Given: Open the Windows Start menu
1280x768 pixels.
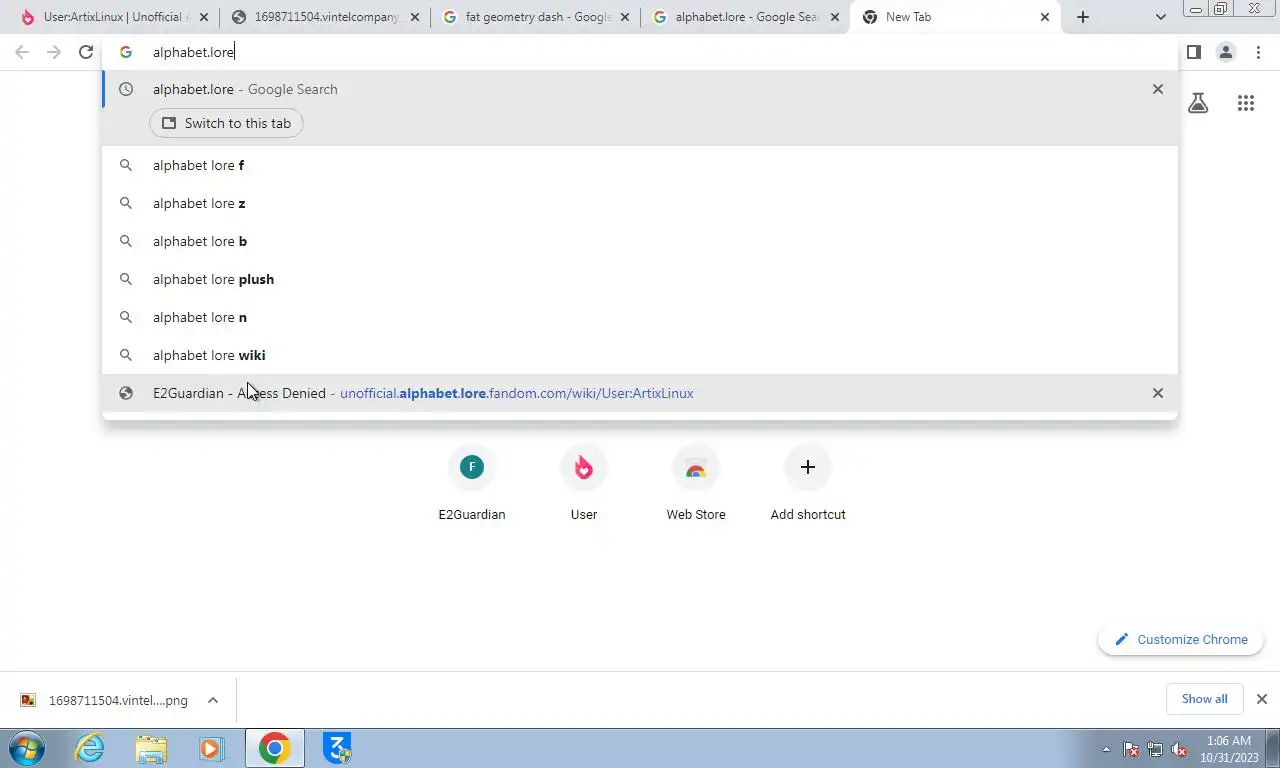Looking at the screenshot, I should [x=26, y=748].
